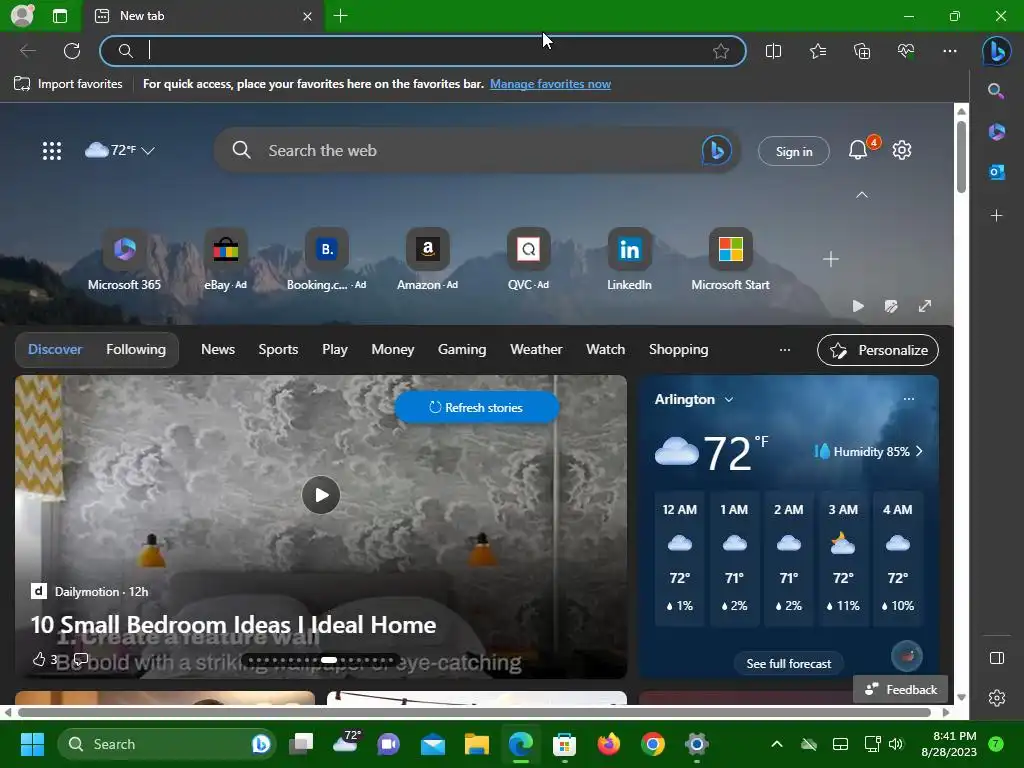Click the browser refresh button

(72, 51)
